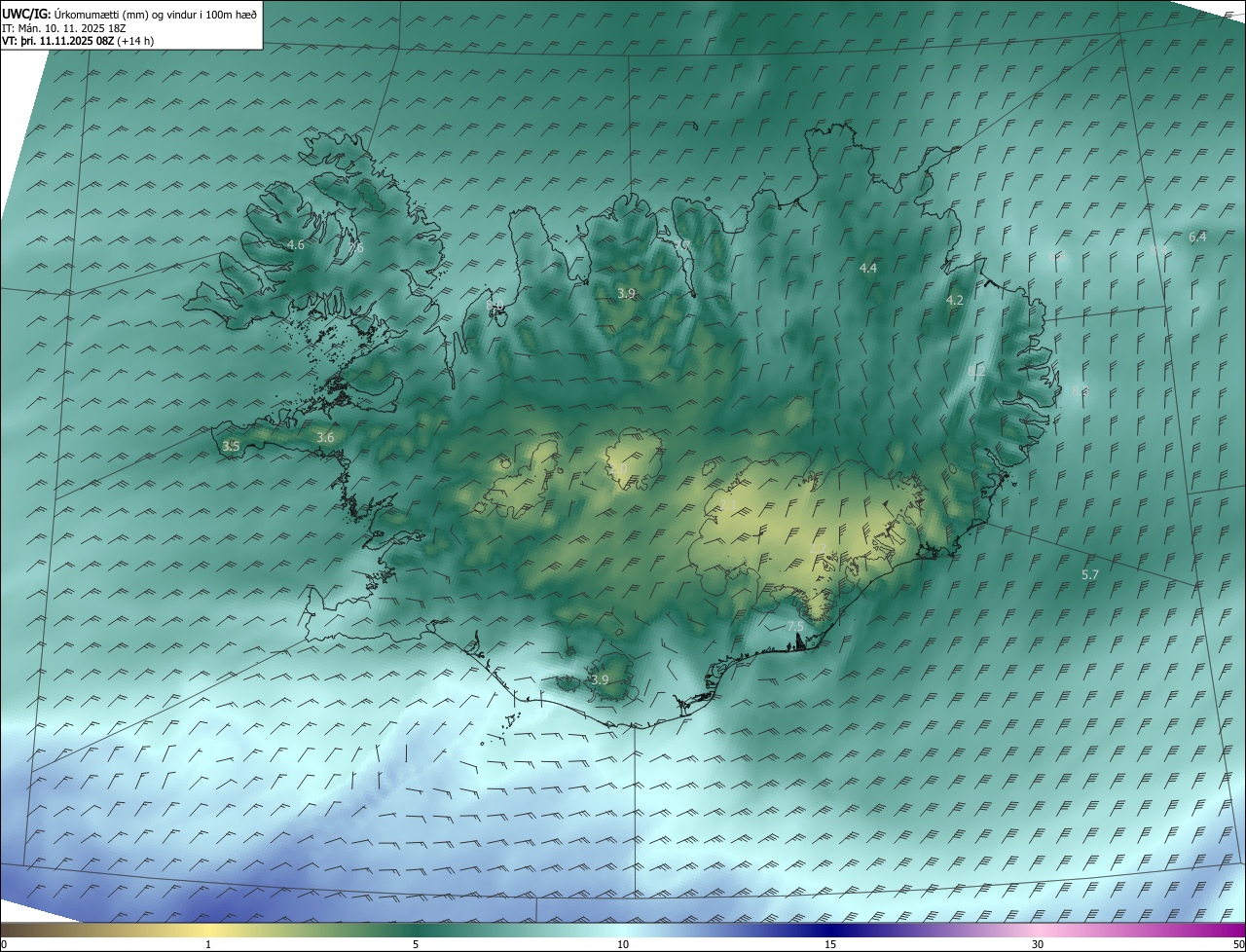
Task: Click the 6.4 value over the eastern sea
Action: [x=1197, y=238]
